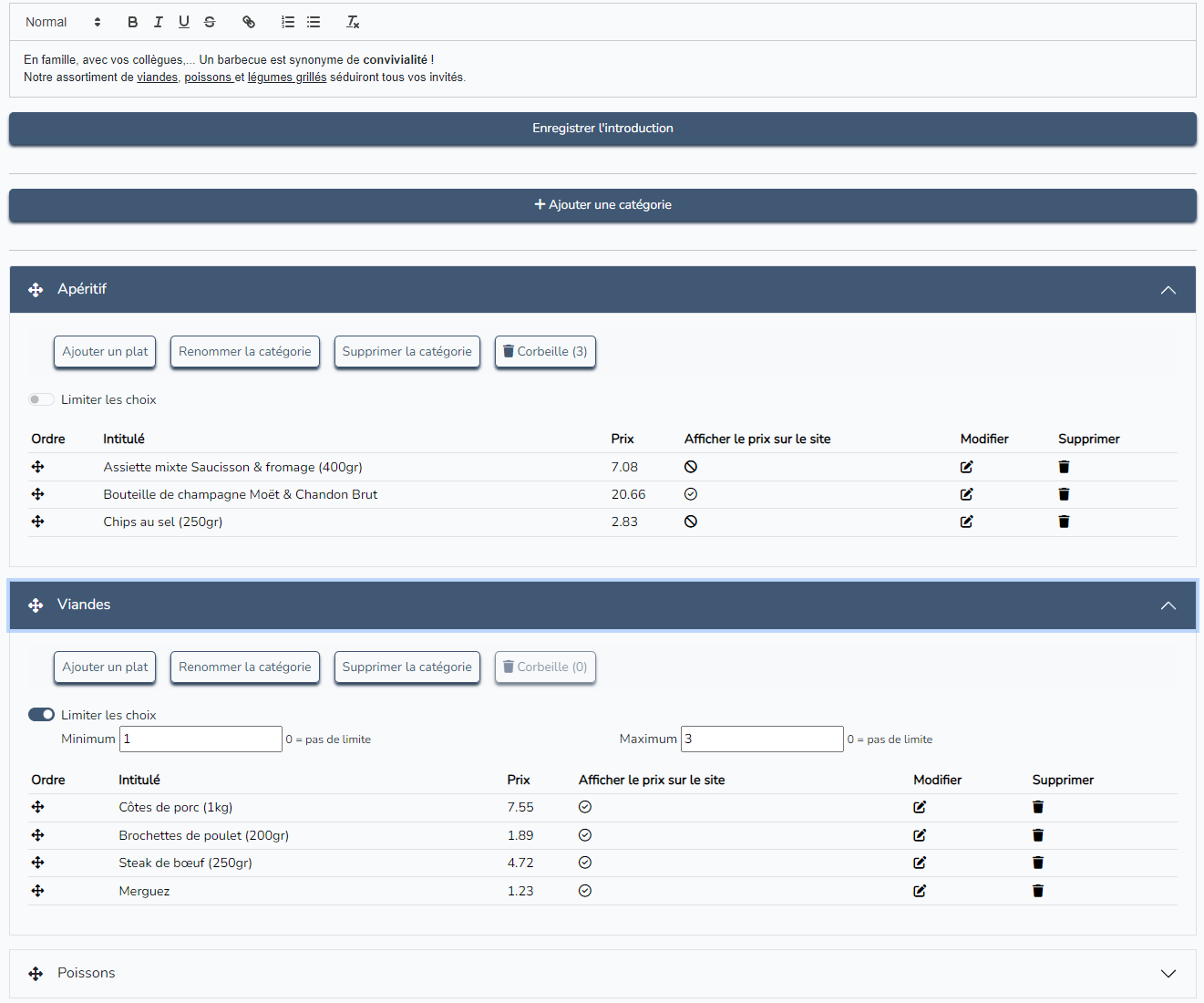Rename the Viandes category

pos(244,667)
